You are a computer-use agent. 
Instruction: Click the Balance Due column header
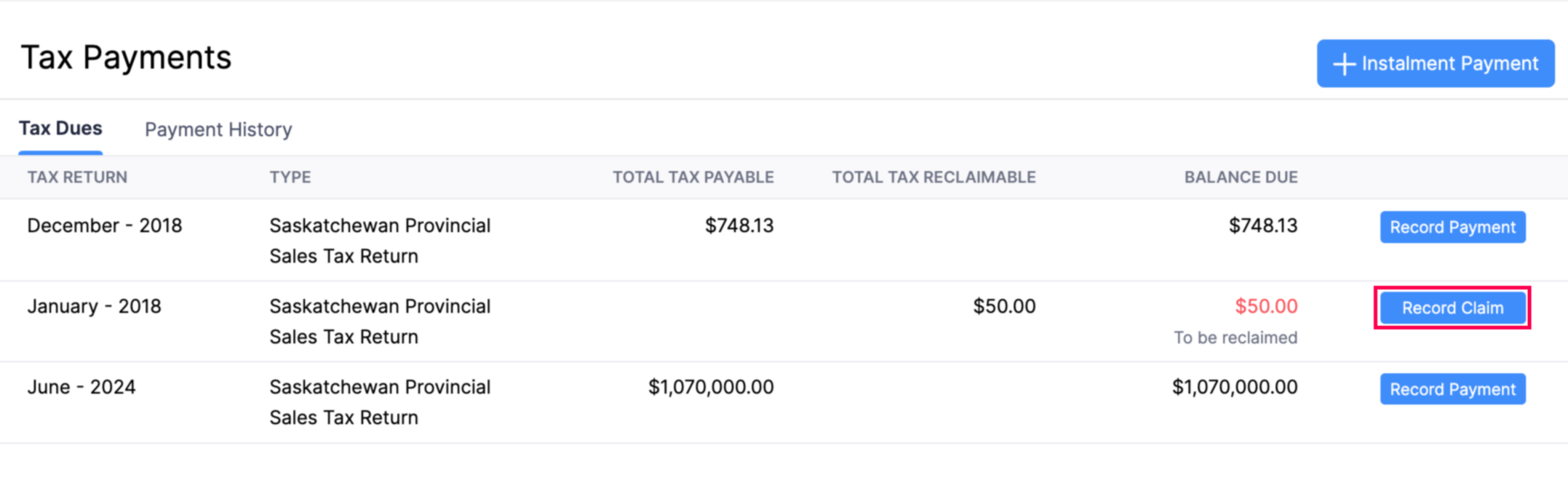click(1241, 177)
